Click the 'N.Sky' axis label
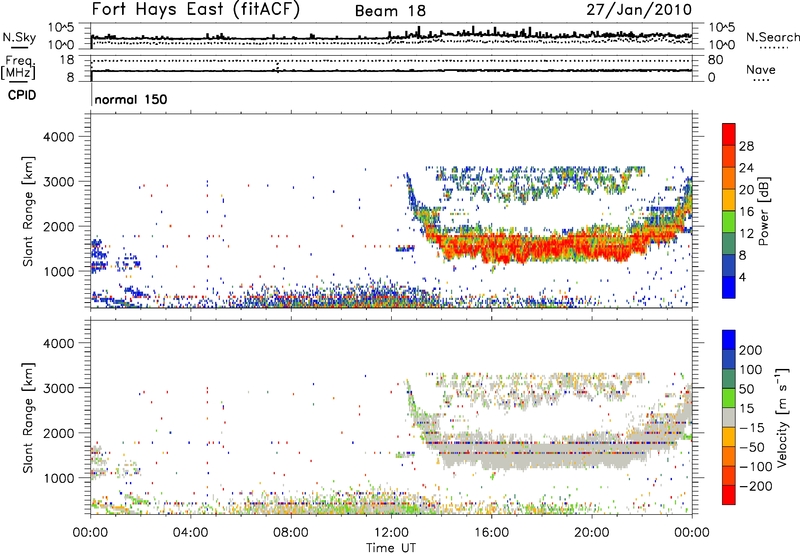This screenshot has width=800, height=554. [x=19, y=37]
